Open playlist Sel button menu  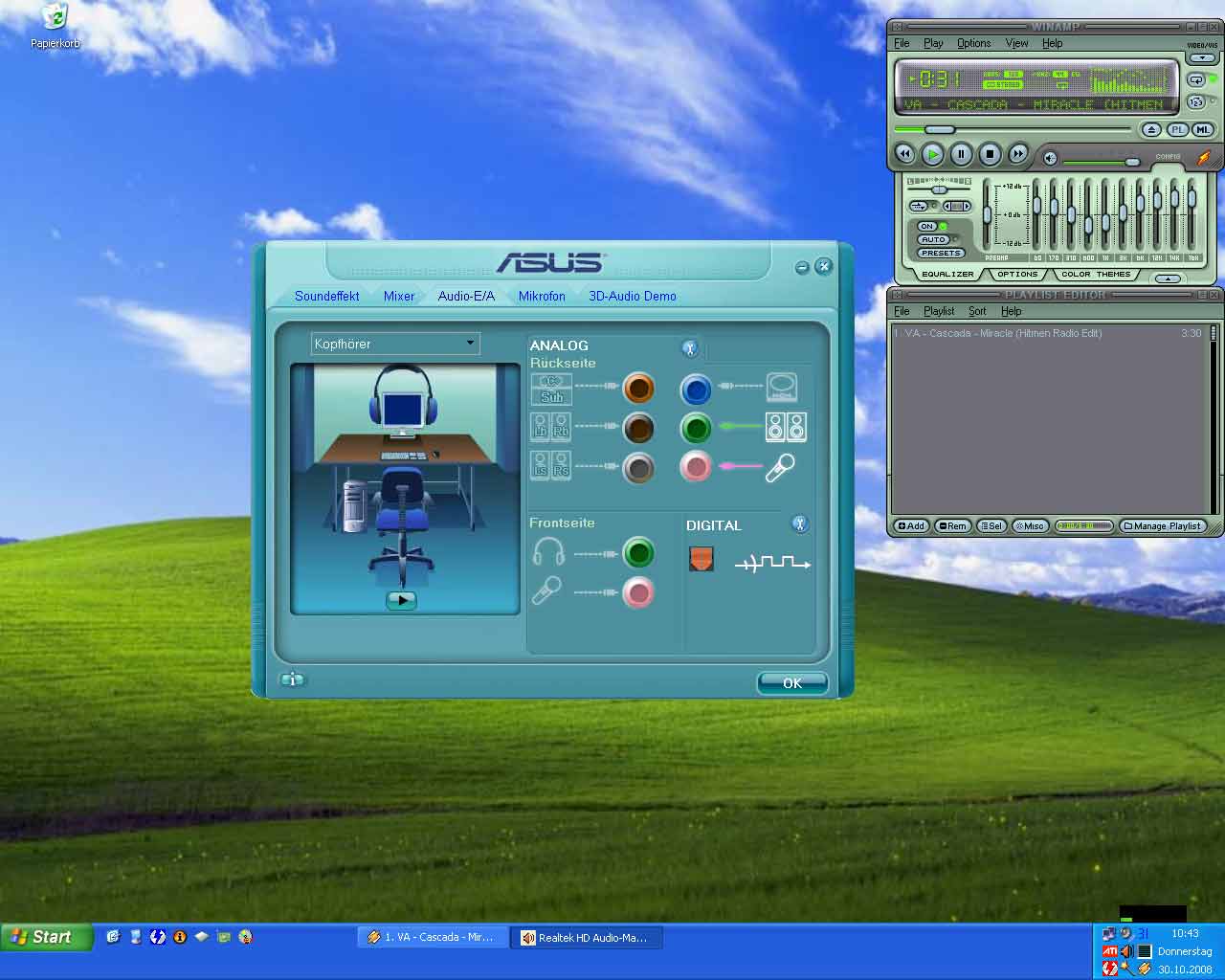coord(991,525)
